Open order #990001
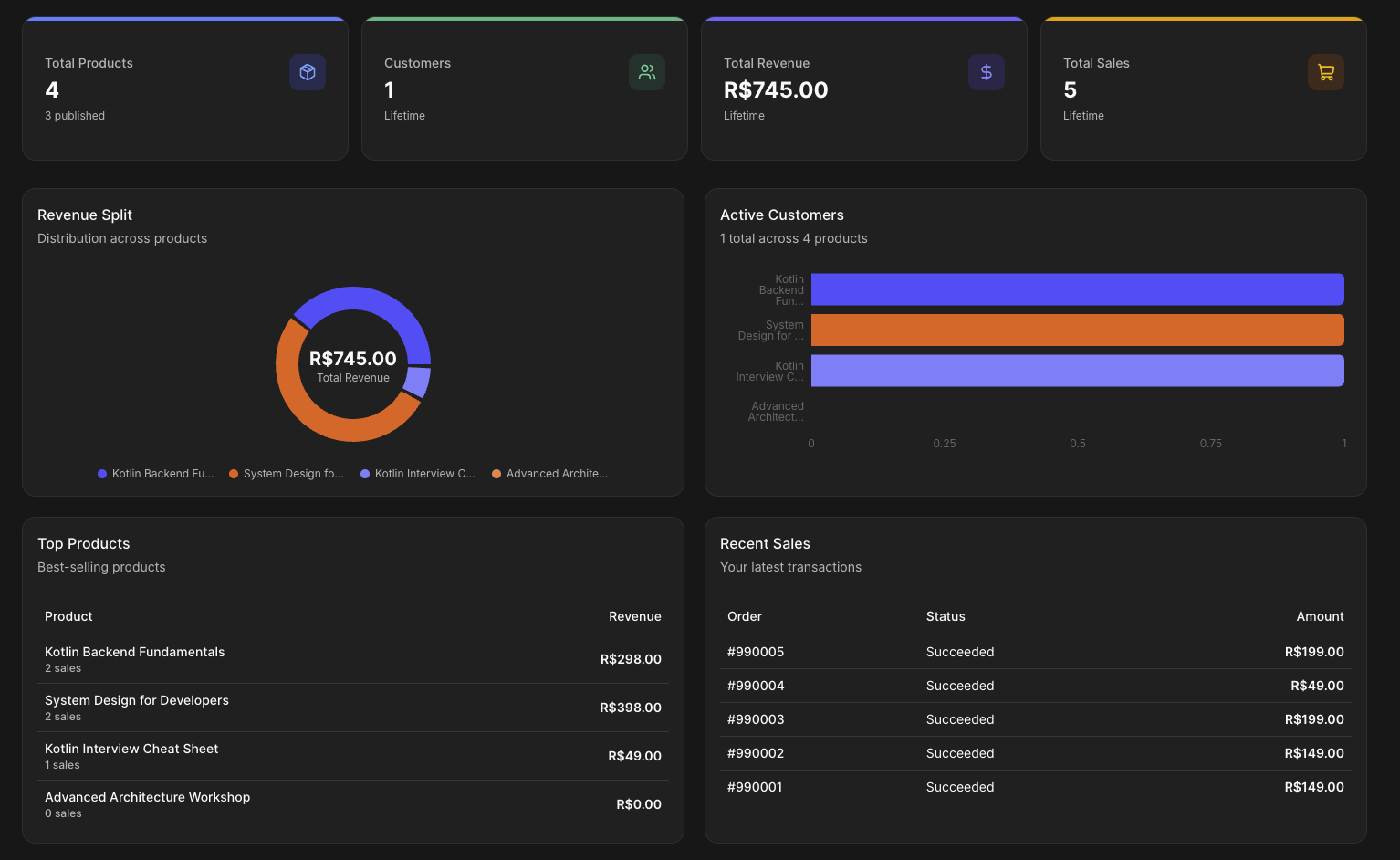 (x=755, y=787)
